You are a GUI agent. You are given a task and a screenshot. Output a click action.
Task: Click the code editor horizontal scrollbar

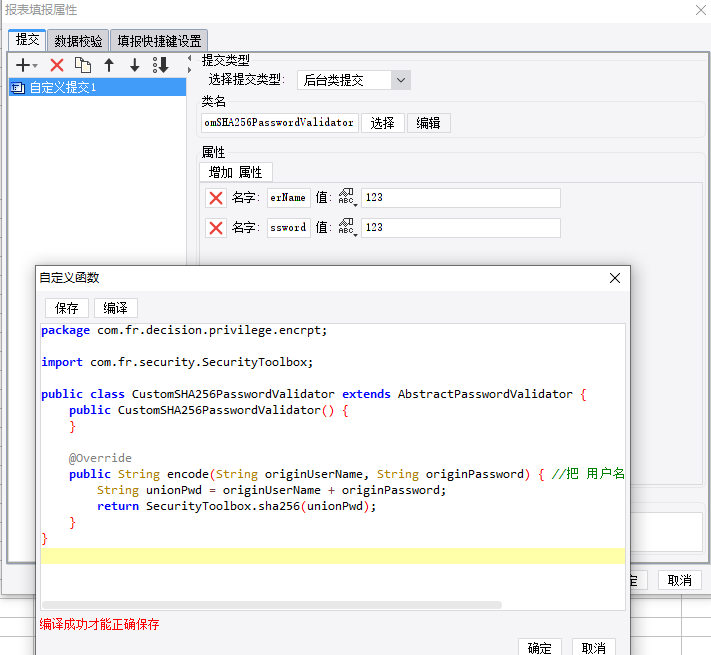(x=272, y=605)
